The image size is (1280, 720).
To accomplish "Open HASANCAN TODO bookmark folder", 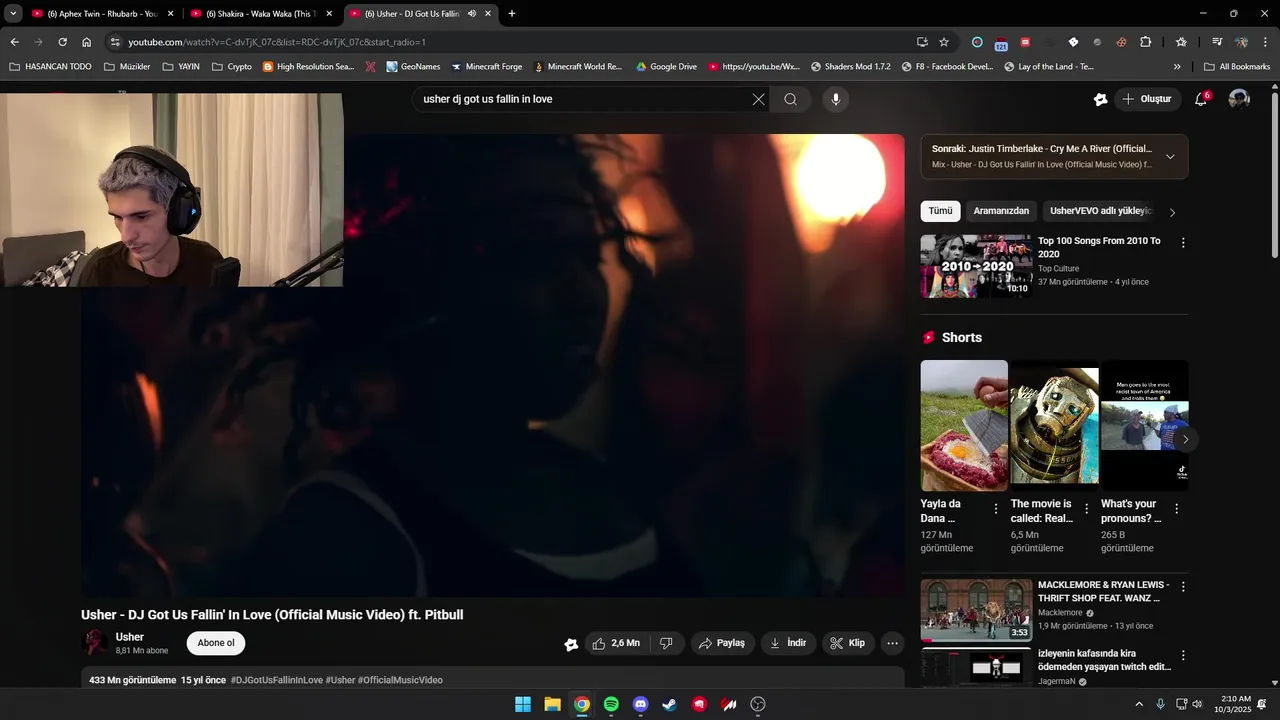I will click(x=50, y=67).
